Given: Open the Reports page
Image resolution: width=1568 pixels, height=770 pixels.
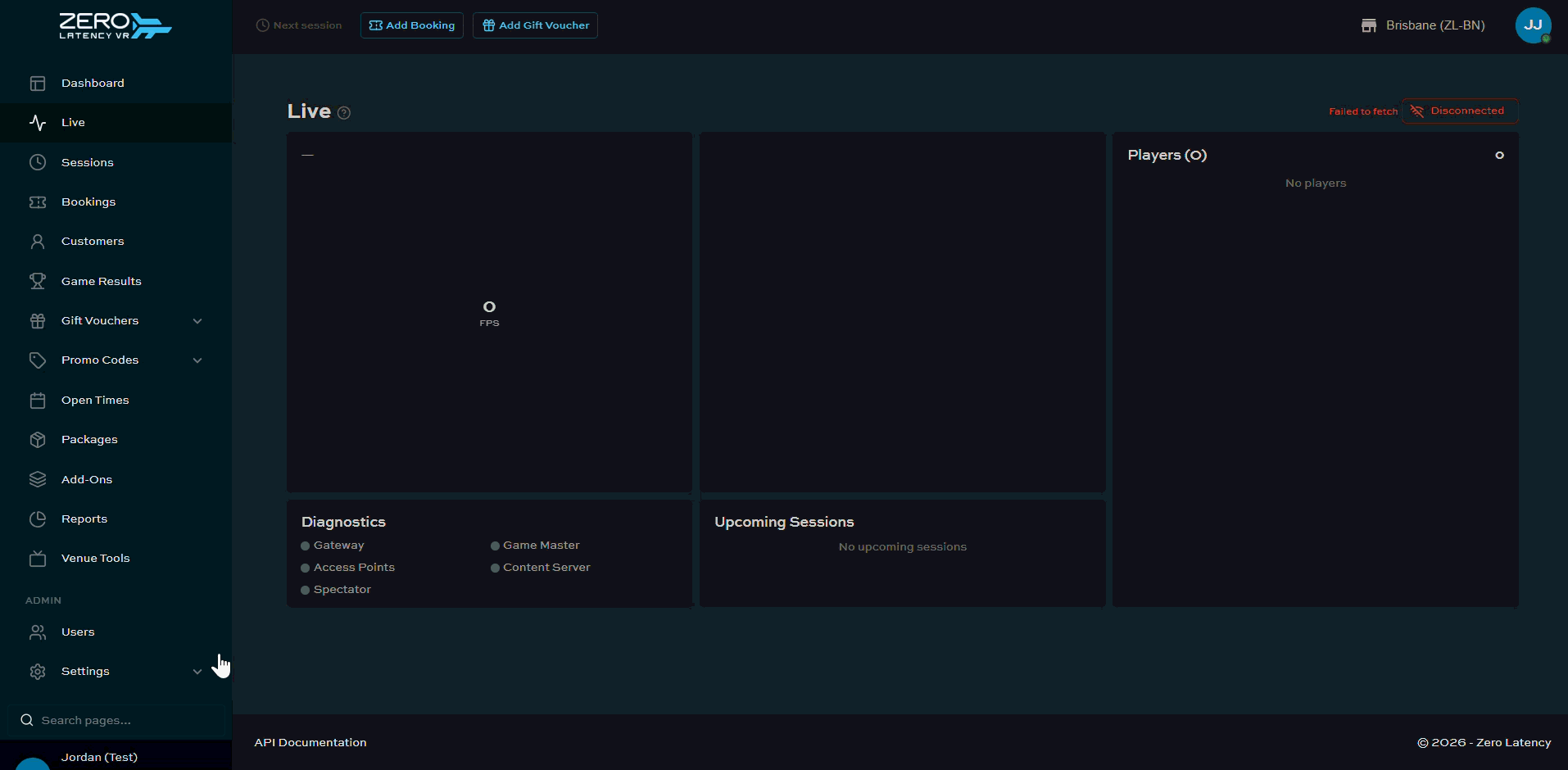Looking at the screenshot, I should [x=116, y=519].
